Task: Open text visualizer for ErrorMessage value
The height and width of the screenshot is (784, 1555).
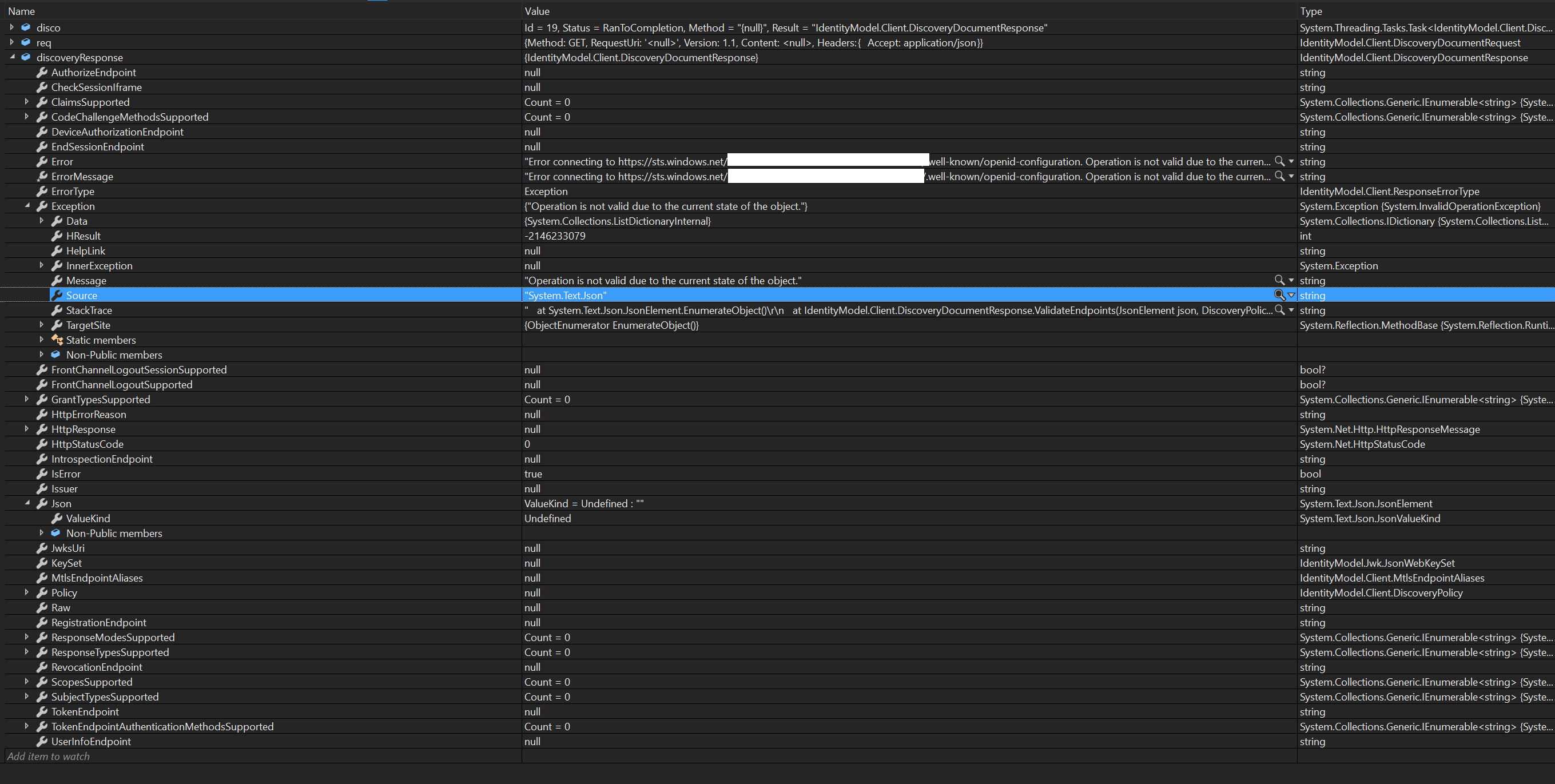Action: (x=1279, y=176)
